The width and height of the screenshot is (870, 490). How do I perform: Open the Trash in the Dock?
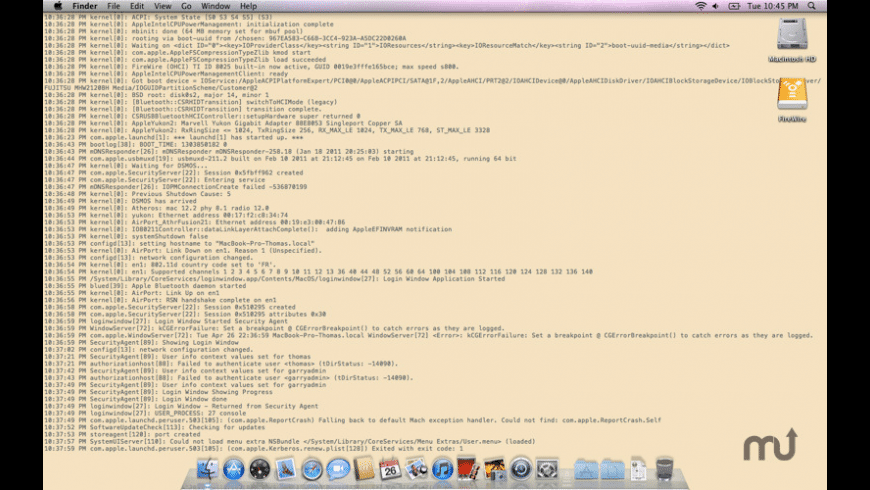pyautogui.click(x=664, y=469)
